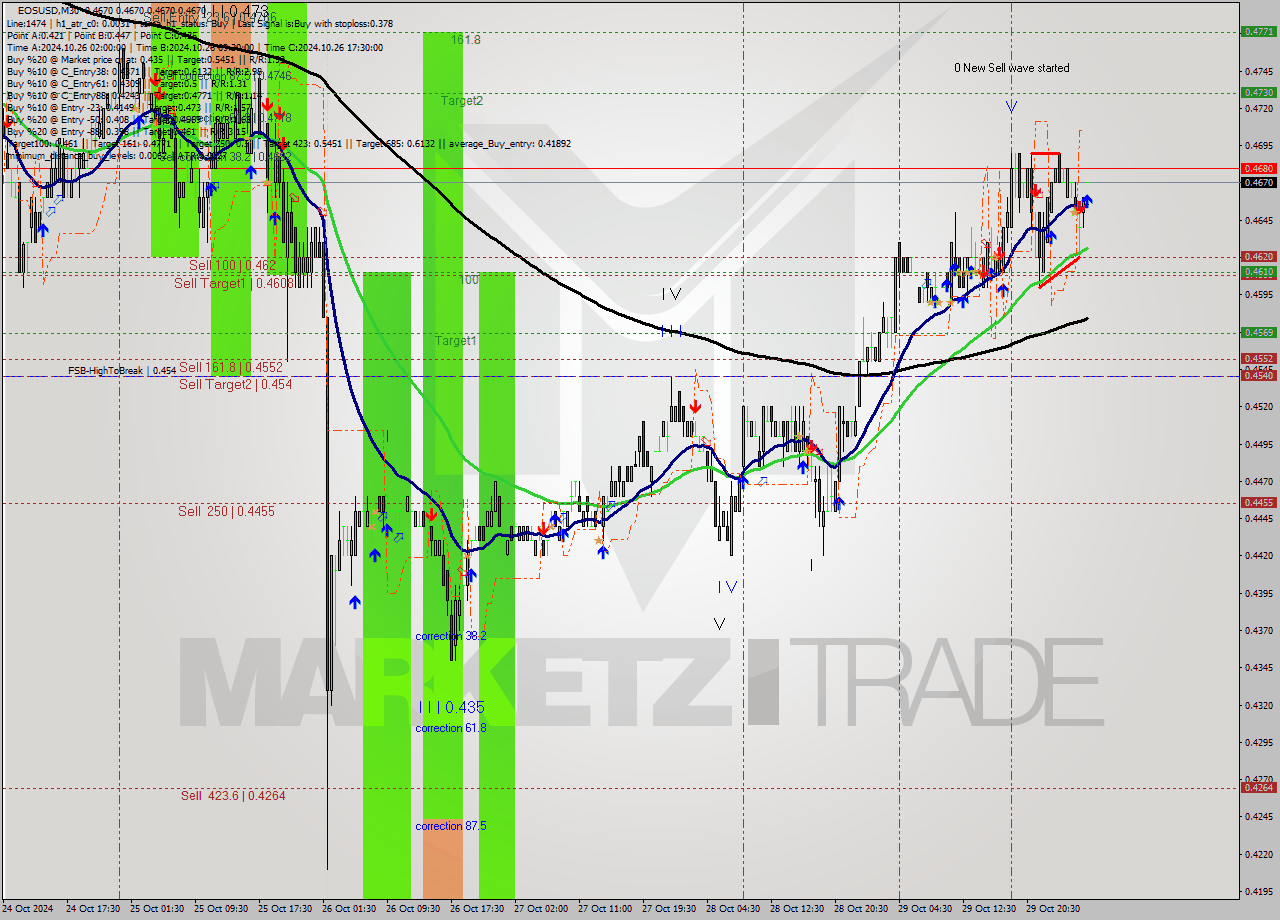The image size is (1280, 920).
Task: Click the "28 Oct 12:30" time axis label
Action: click(797, 909)
